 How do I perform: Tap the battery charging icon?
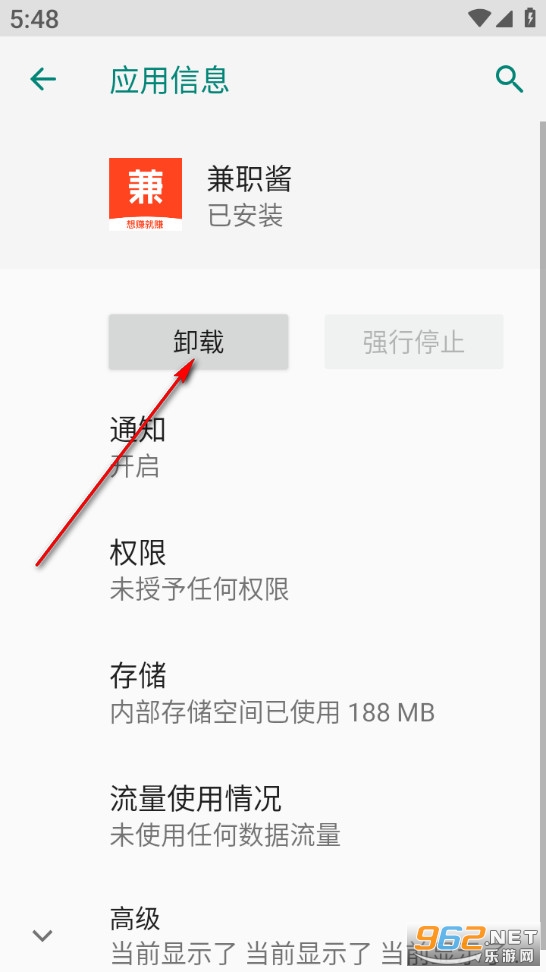tap(530, 17)
